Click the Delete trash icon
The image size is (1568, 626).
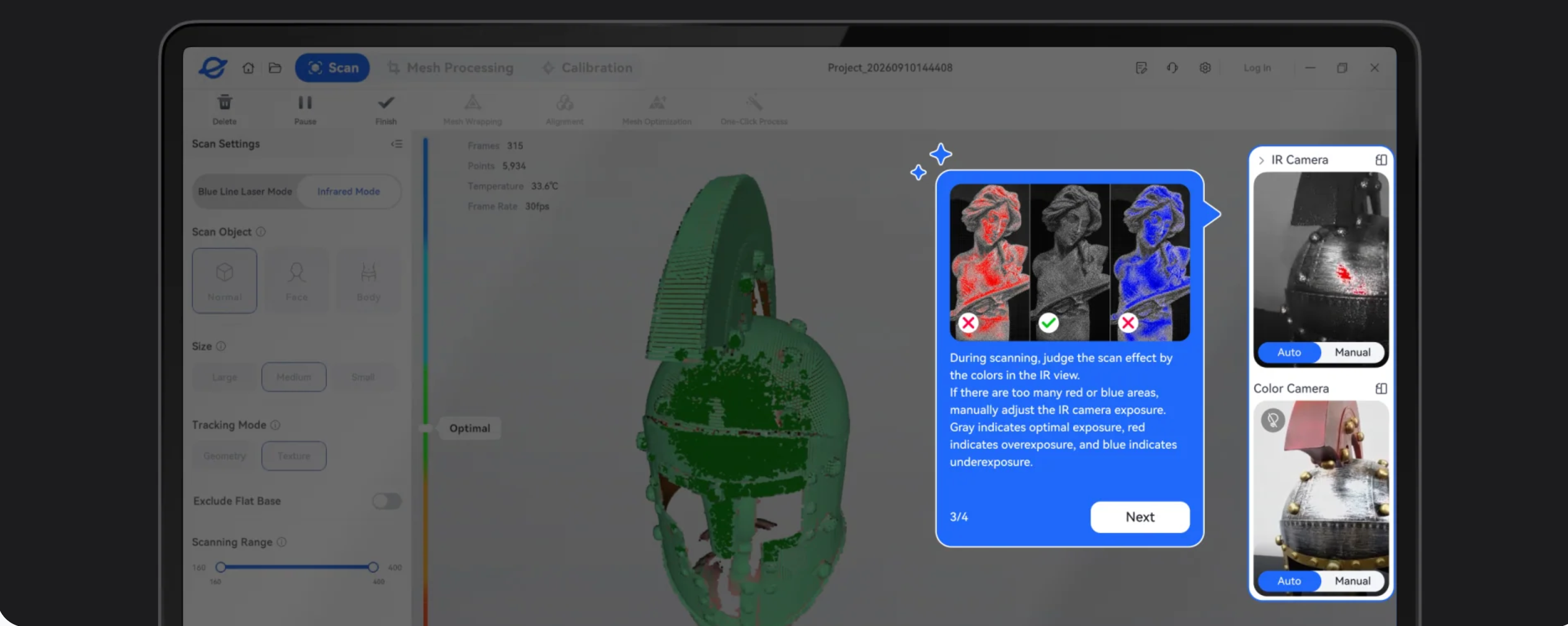224,102
